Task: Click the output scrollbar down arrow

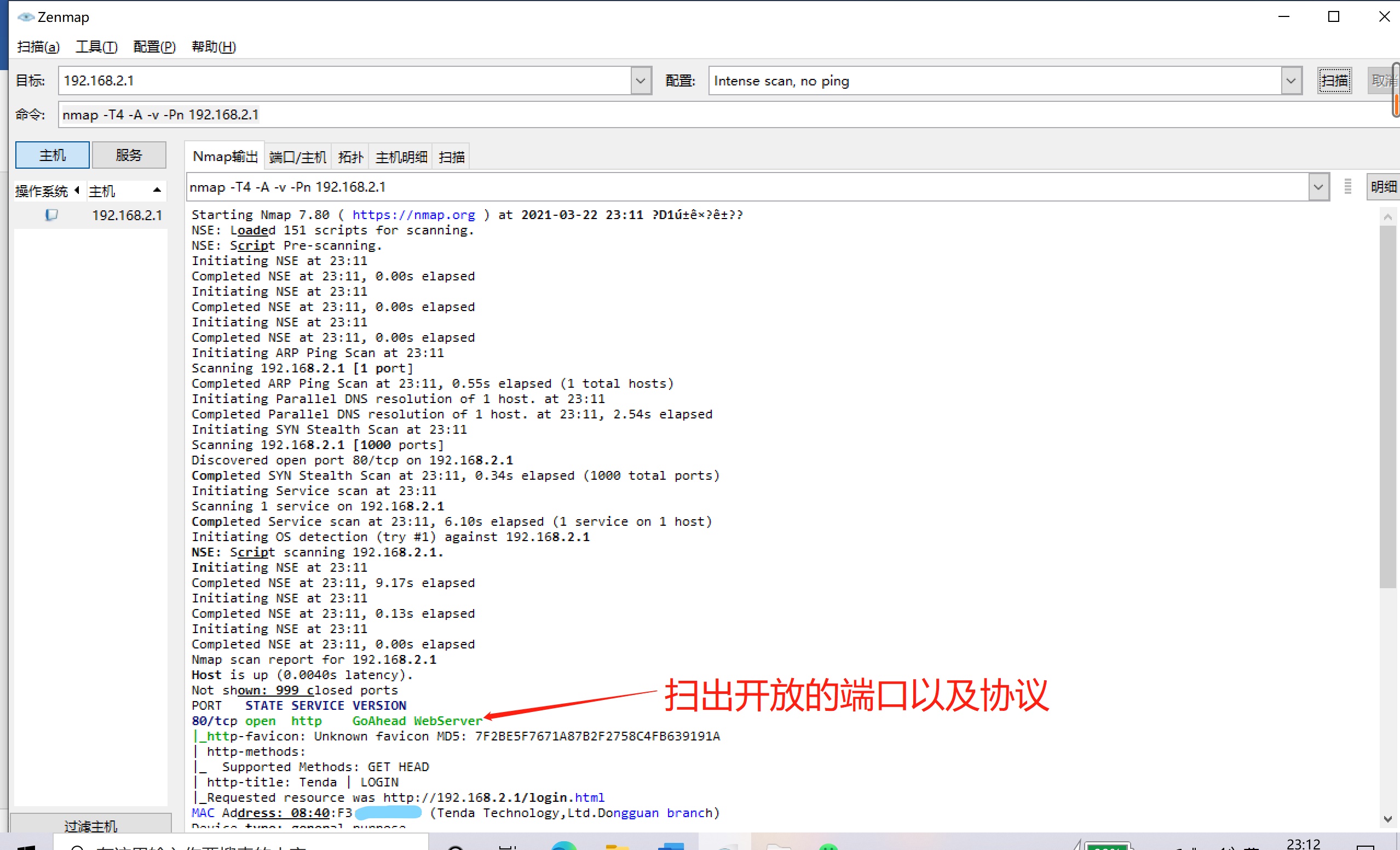Action: click(1387, 819)
